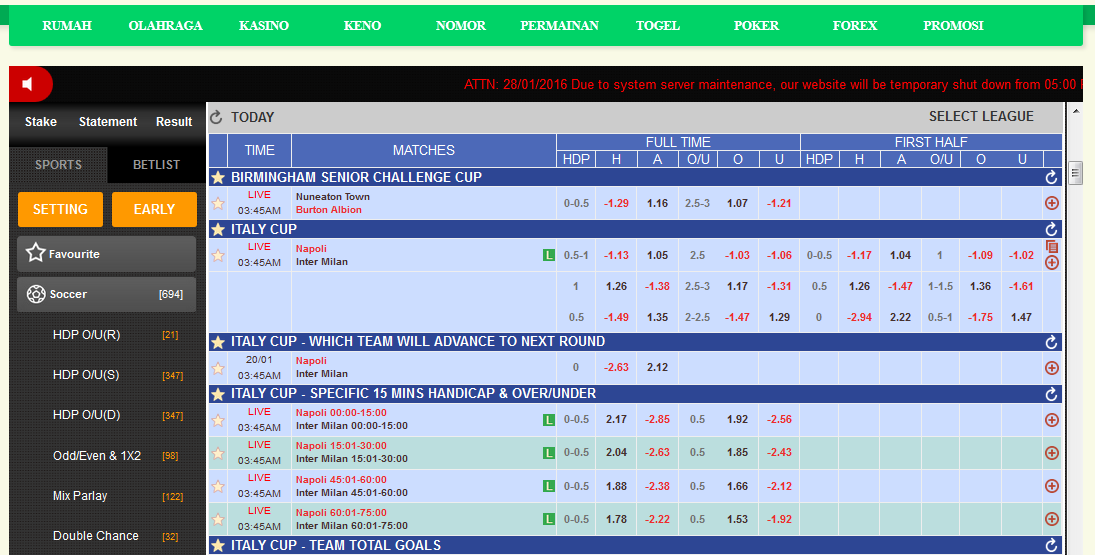Open the Mix Parlay market
This screenshot has height=555, width=1095.
click(80, 496)
